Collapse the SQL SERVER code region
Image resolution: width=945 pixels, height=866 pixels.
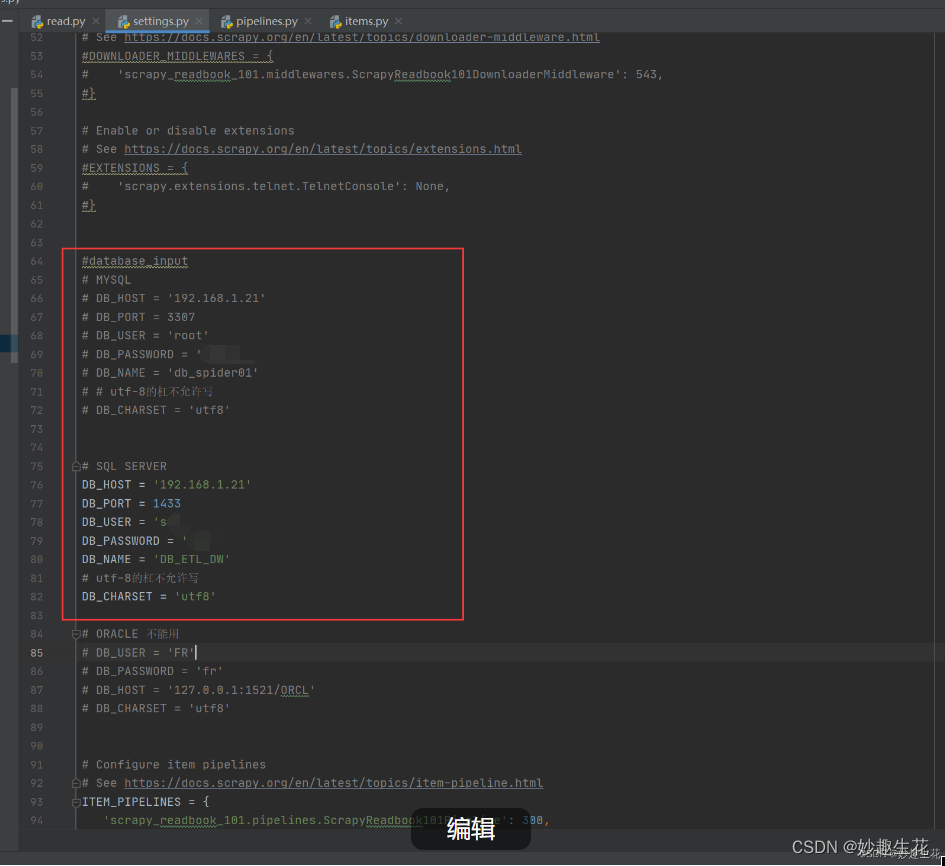pyautogui.click(x=74, y=465)
